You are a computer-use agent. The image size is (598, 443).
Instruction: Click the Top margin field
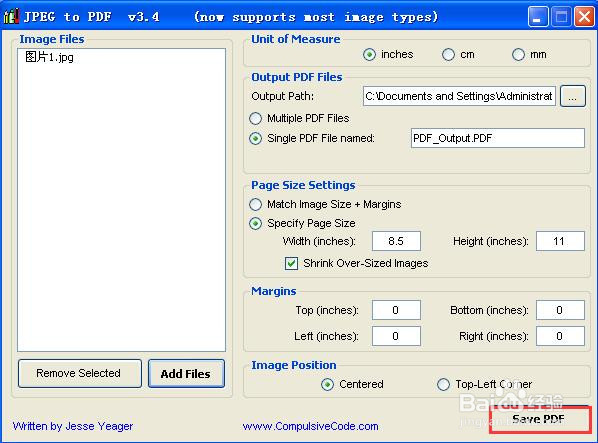396,310
